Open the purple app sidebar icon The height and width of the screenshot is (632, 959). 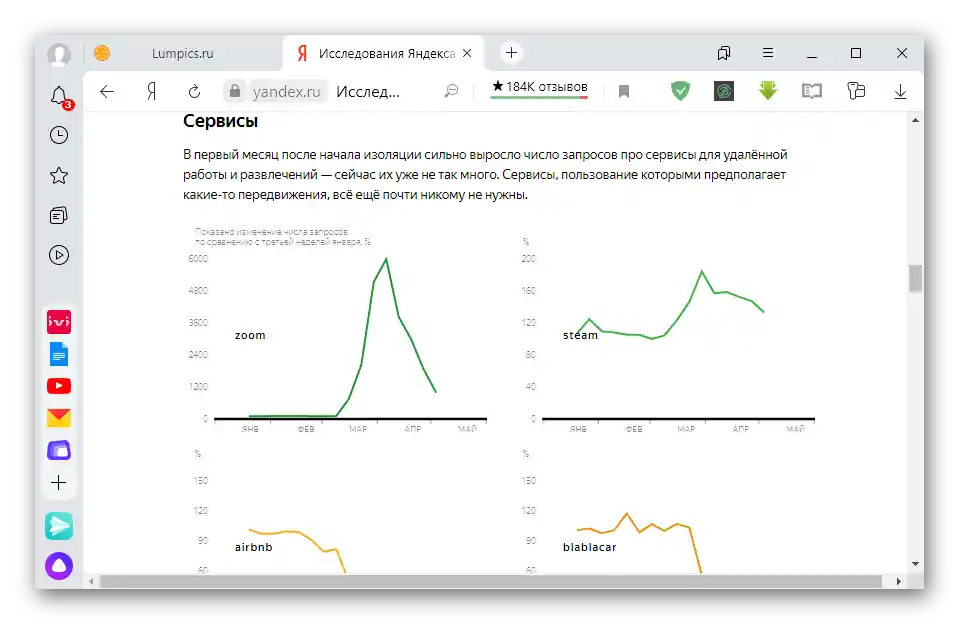coord(59,450)
